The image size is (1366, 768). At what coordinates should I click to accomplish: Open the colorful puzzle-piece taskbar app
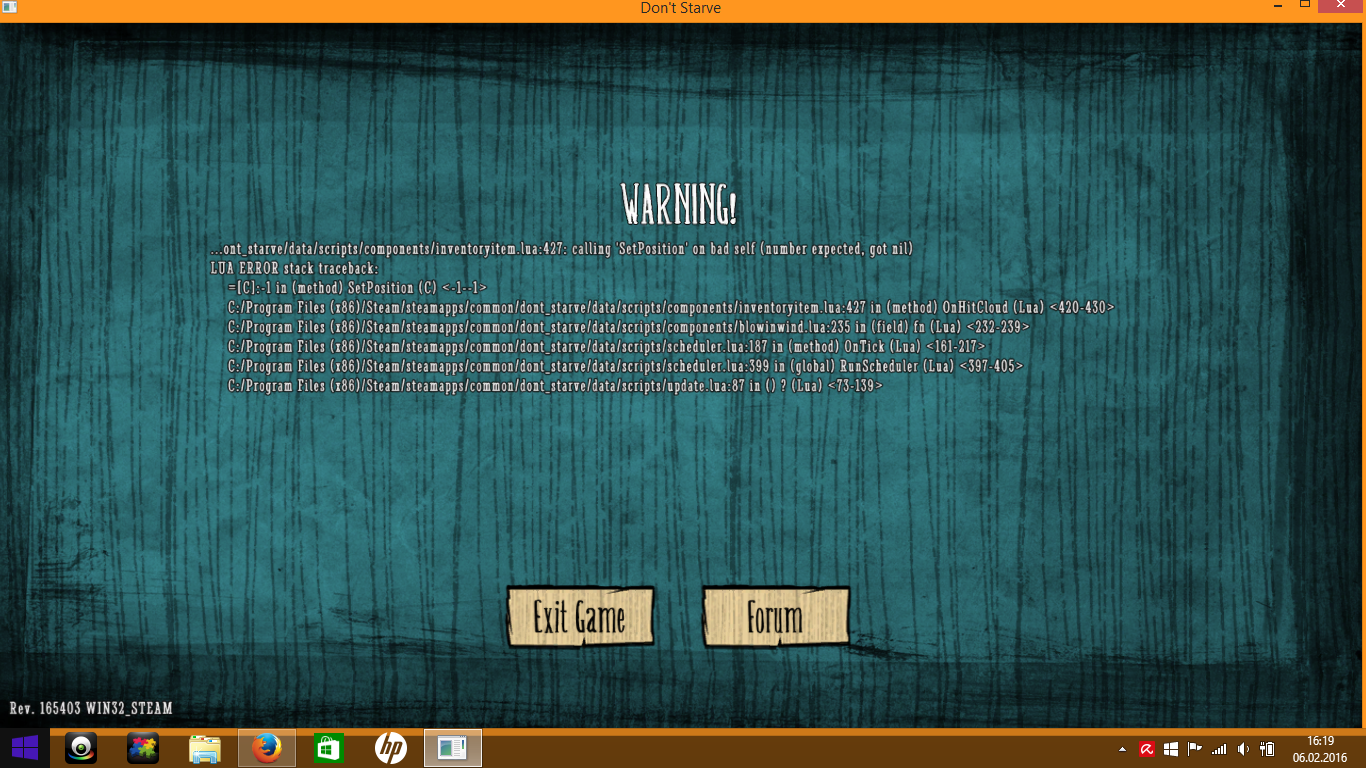pos(143,748)
